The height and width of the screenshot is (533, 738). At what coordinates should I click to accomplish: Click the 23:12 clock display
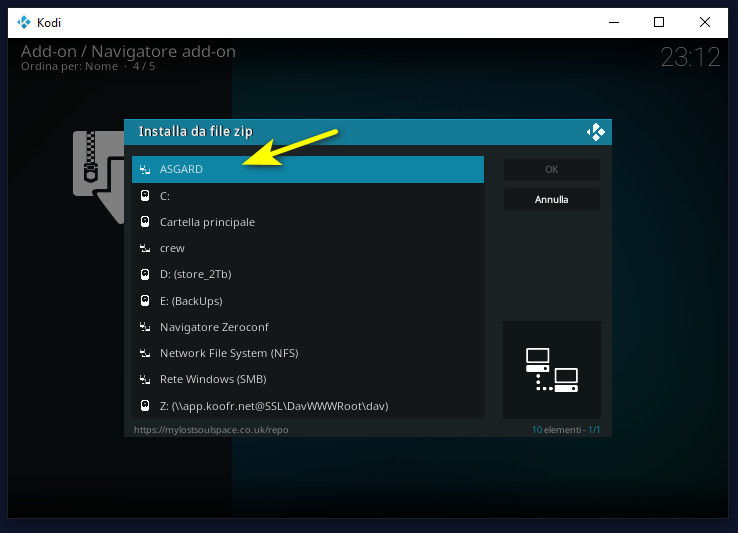point(690,57)
